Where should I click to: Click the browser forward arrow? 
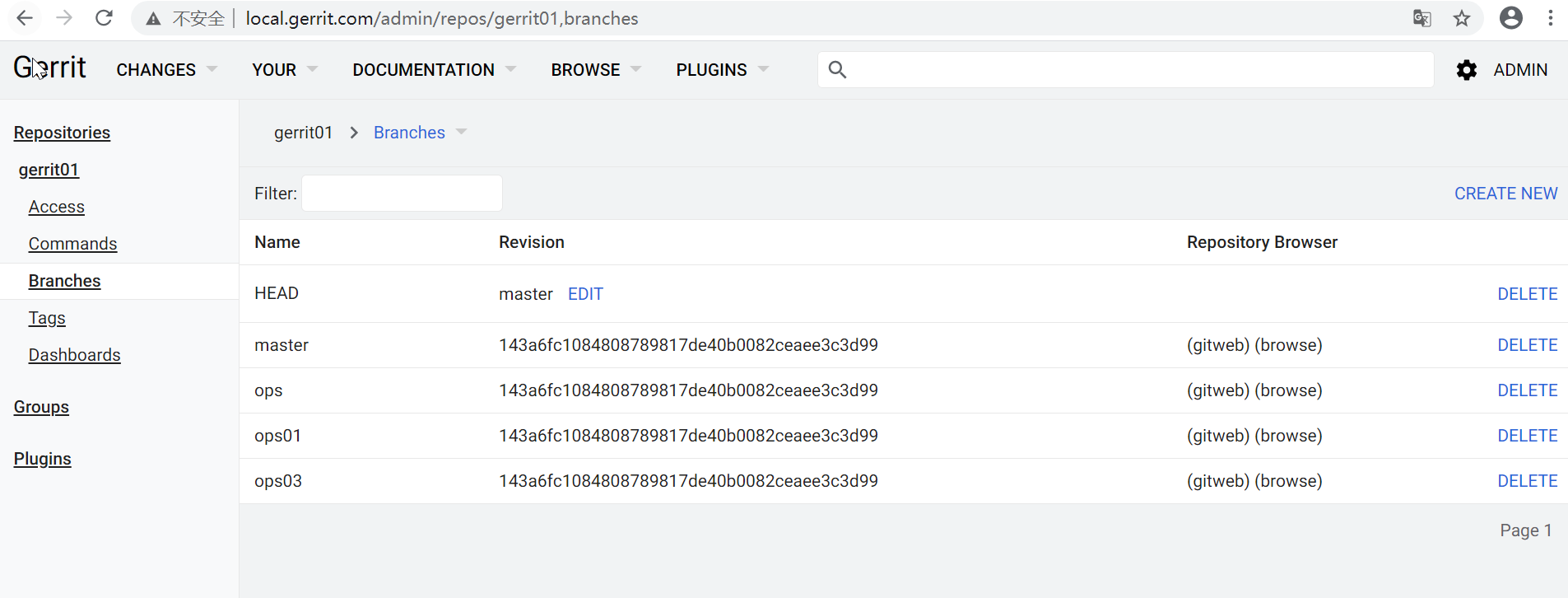coord(64,18)
